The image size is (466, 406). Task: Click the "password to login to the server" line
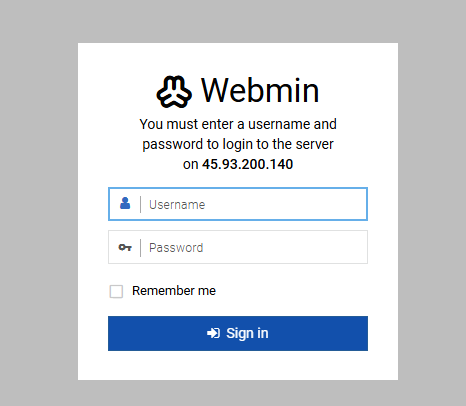point(238,144)
